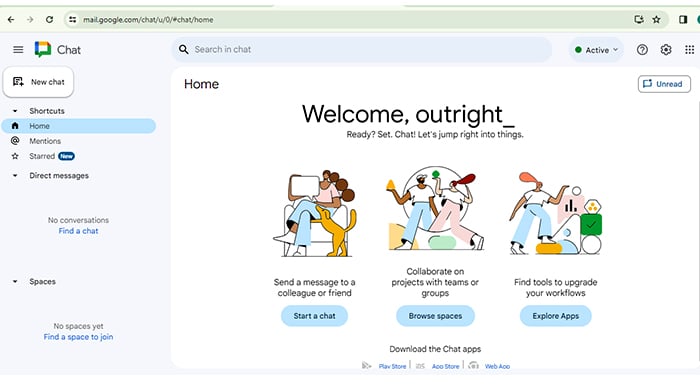Click the Google Chat logo
This screenshot has height=384, width=700.
(43, 50)
